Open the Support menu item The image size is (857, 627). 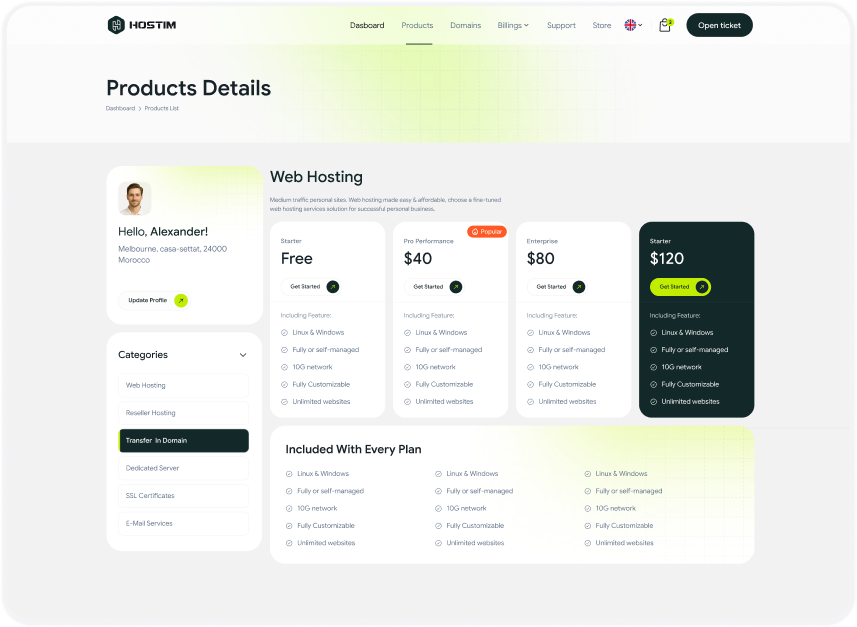561,25
